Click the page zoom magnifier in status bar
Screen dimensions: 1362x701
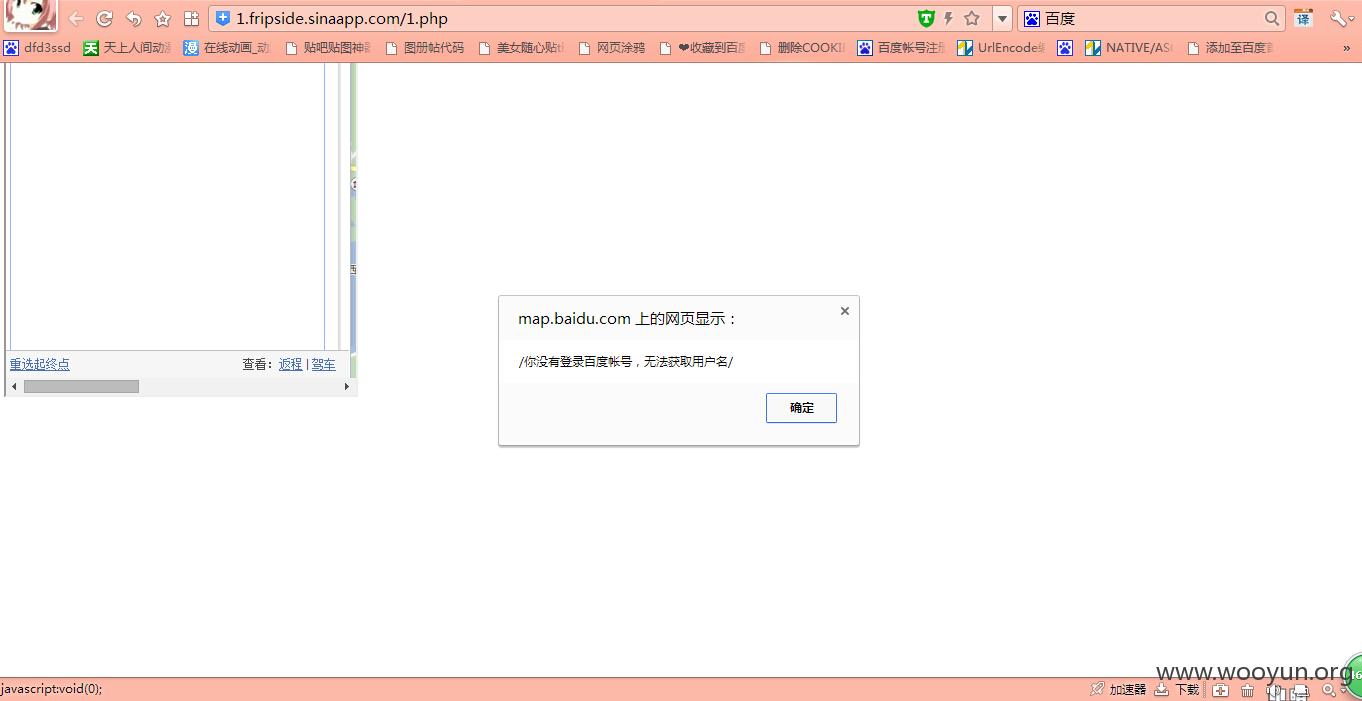(x=1329, y=690)
